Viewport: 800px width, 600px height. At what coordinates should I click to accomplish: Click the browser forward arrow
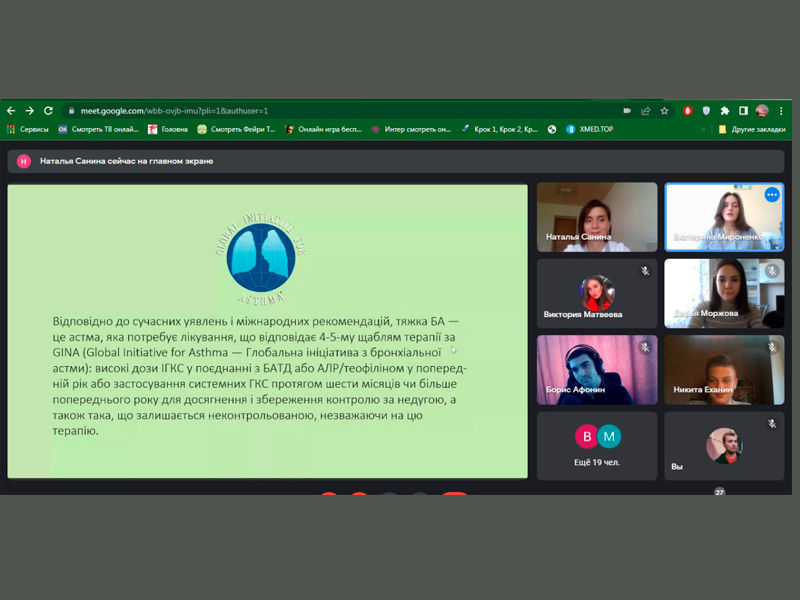click(x=29, y=111)
